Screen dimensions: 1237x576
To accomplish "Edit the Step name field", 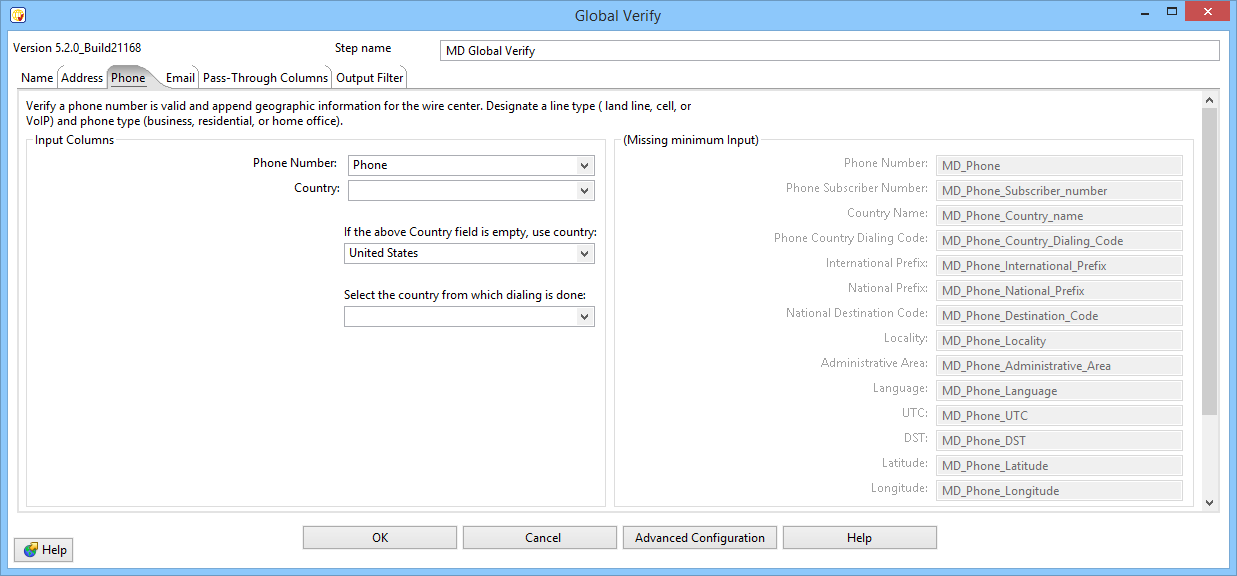I will click(x=829, y=51).
